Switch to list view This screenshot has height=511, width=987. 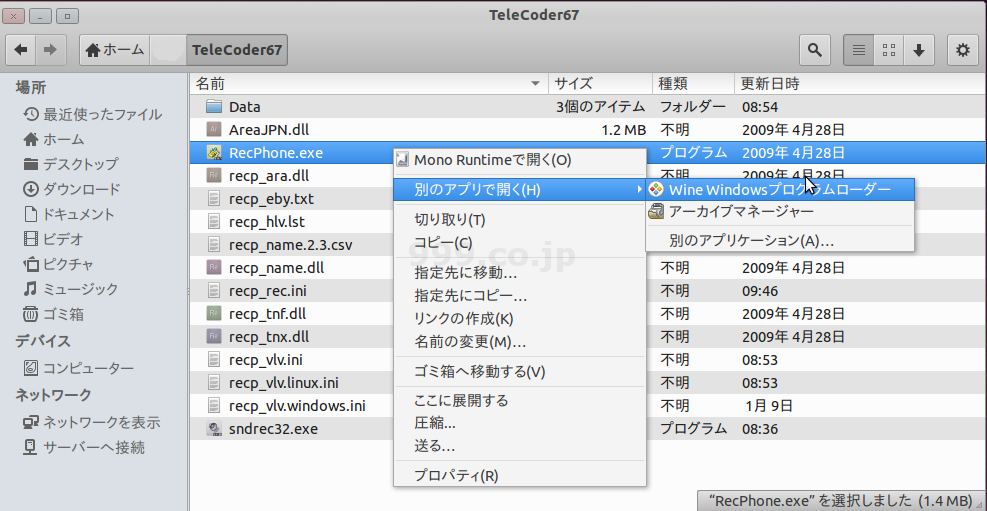[859, 50]
